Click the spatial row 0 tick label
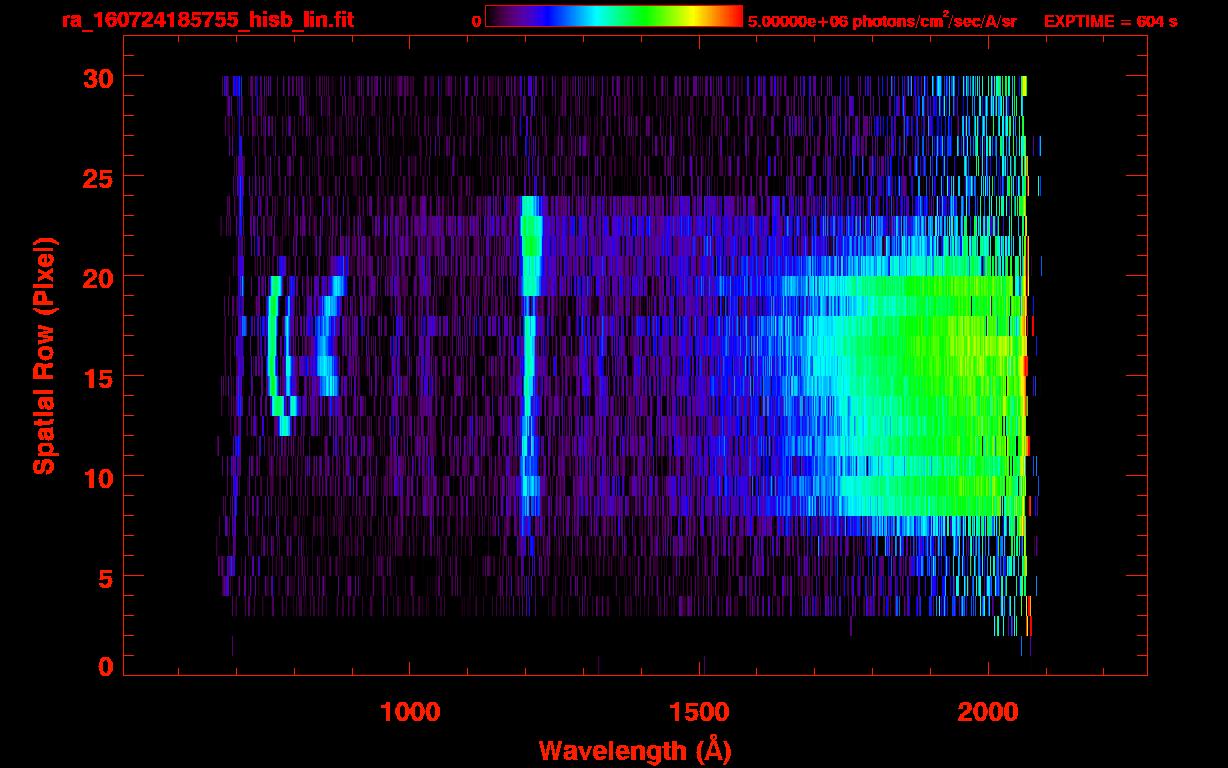Viewport: 1228px width, 768px height. point(106,666)
